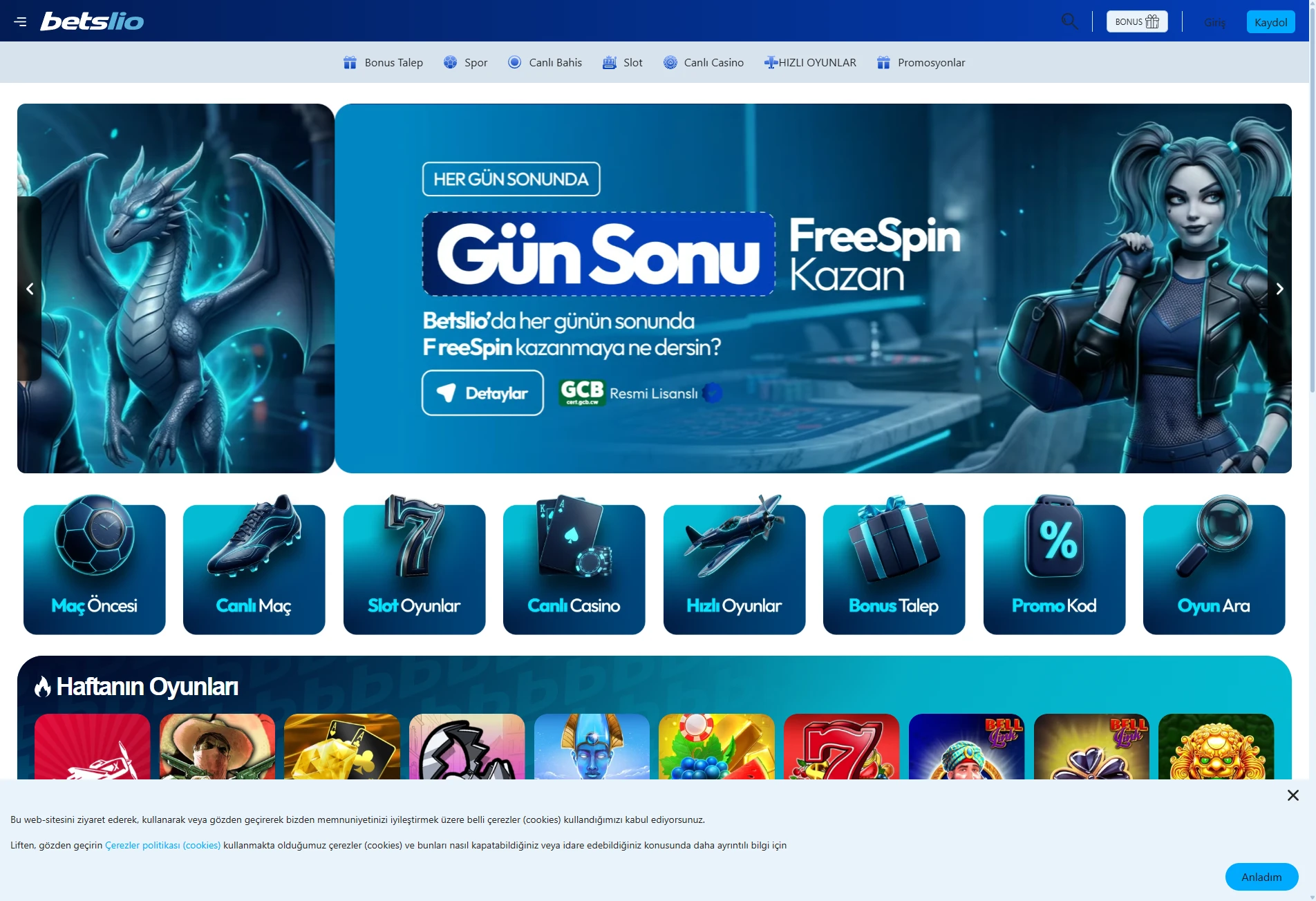This screenshot has width=1316, height=901.
Task: Click the betslio logo
Action: [92, 21]
